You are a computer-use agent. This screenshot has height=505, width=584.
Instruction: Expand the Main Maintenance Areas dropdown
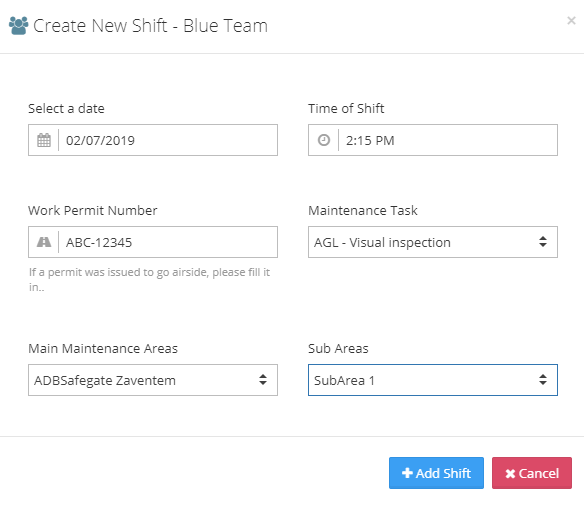point(153,380)
